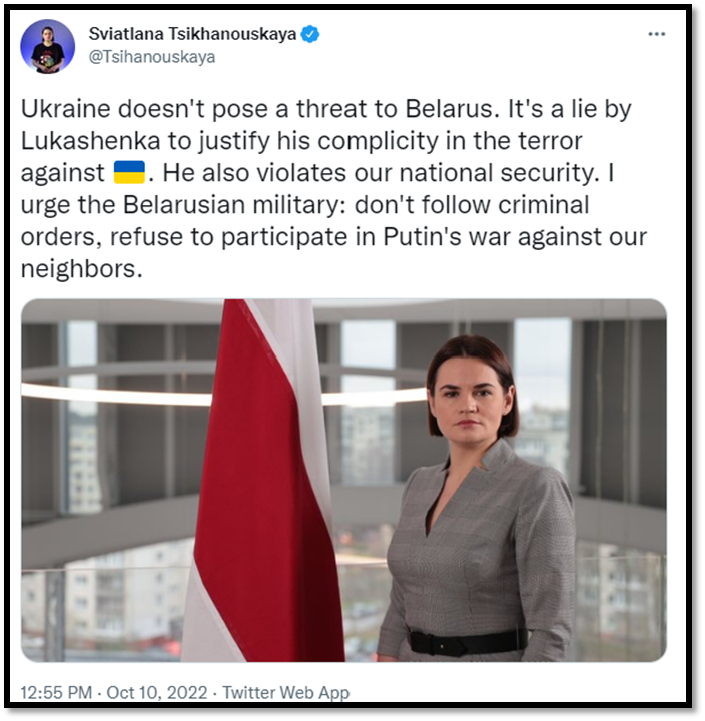Click the word Putin's in the tweet

[x=422, y=237]
